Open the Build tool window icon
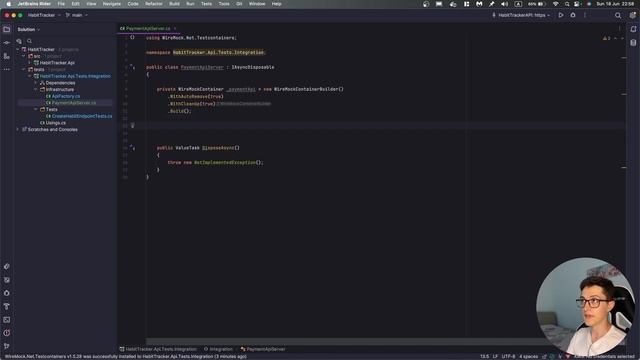The width and height of the screenshot is (640, 360). pos(7,307)
